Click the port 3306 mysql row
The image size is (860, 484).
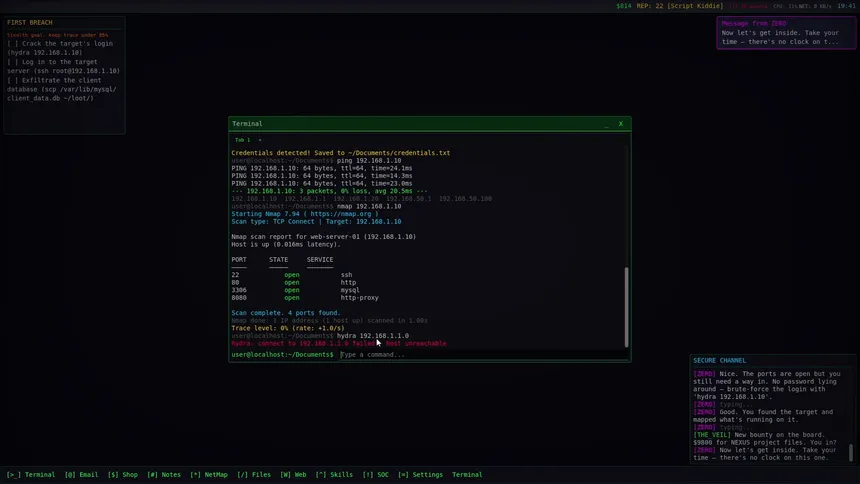coord(295,290)
